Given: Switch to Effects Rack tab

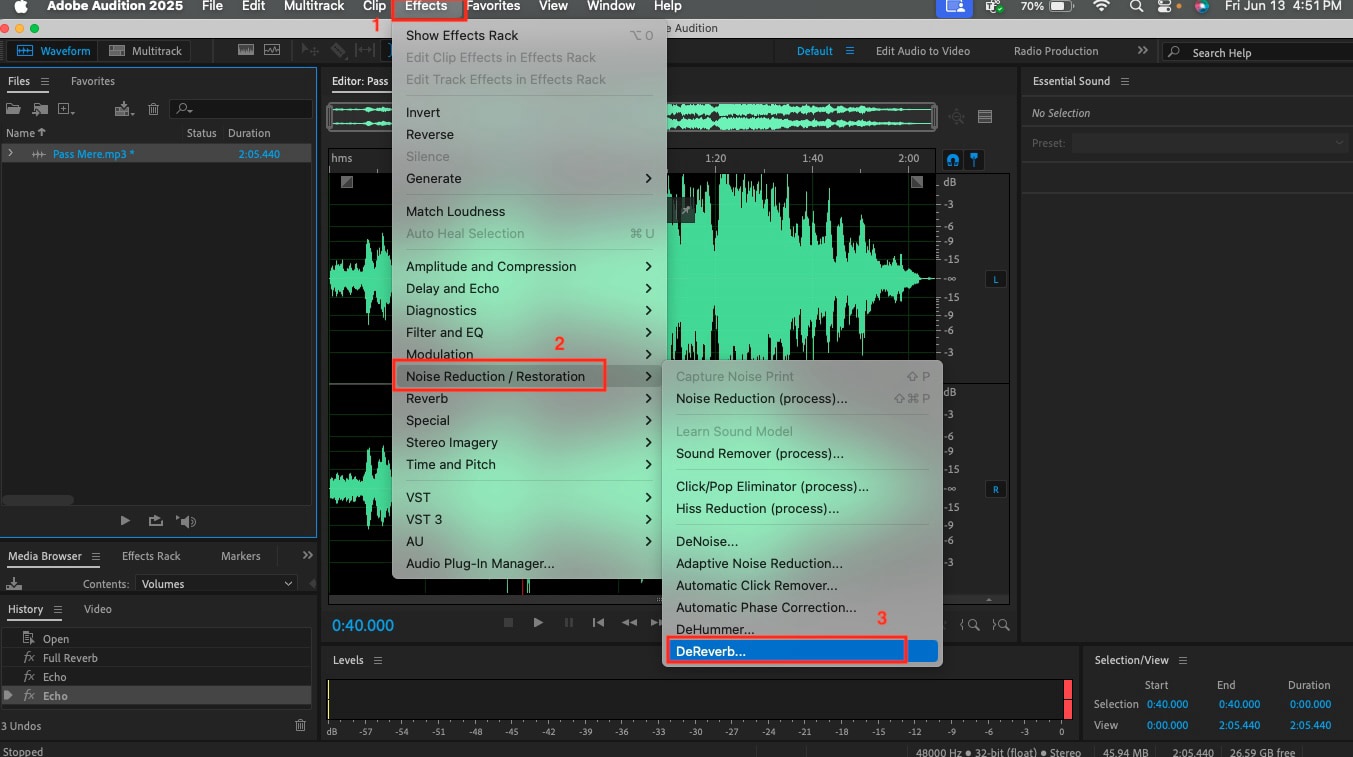Looking at the screenshot, I should 151,556.
